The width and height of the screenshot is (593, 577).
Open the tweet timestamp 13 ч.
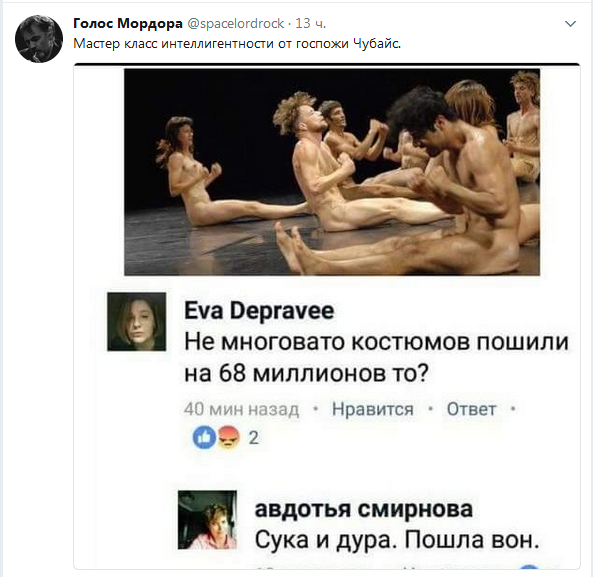coord(310,23)
